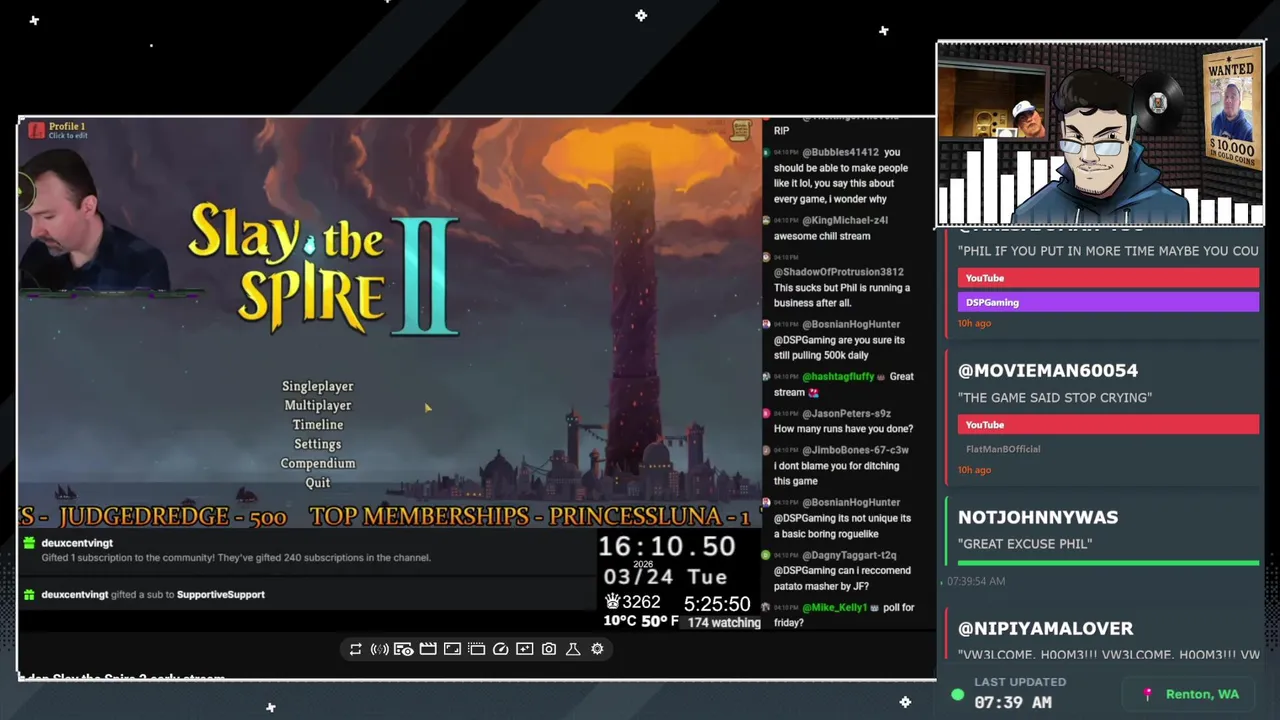Click the red Profile 1 icon
This screenshot has width=1280, height=720.
[x=36, y=130]
